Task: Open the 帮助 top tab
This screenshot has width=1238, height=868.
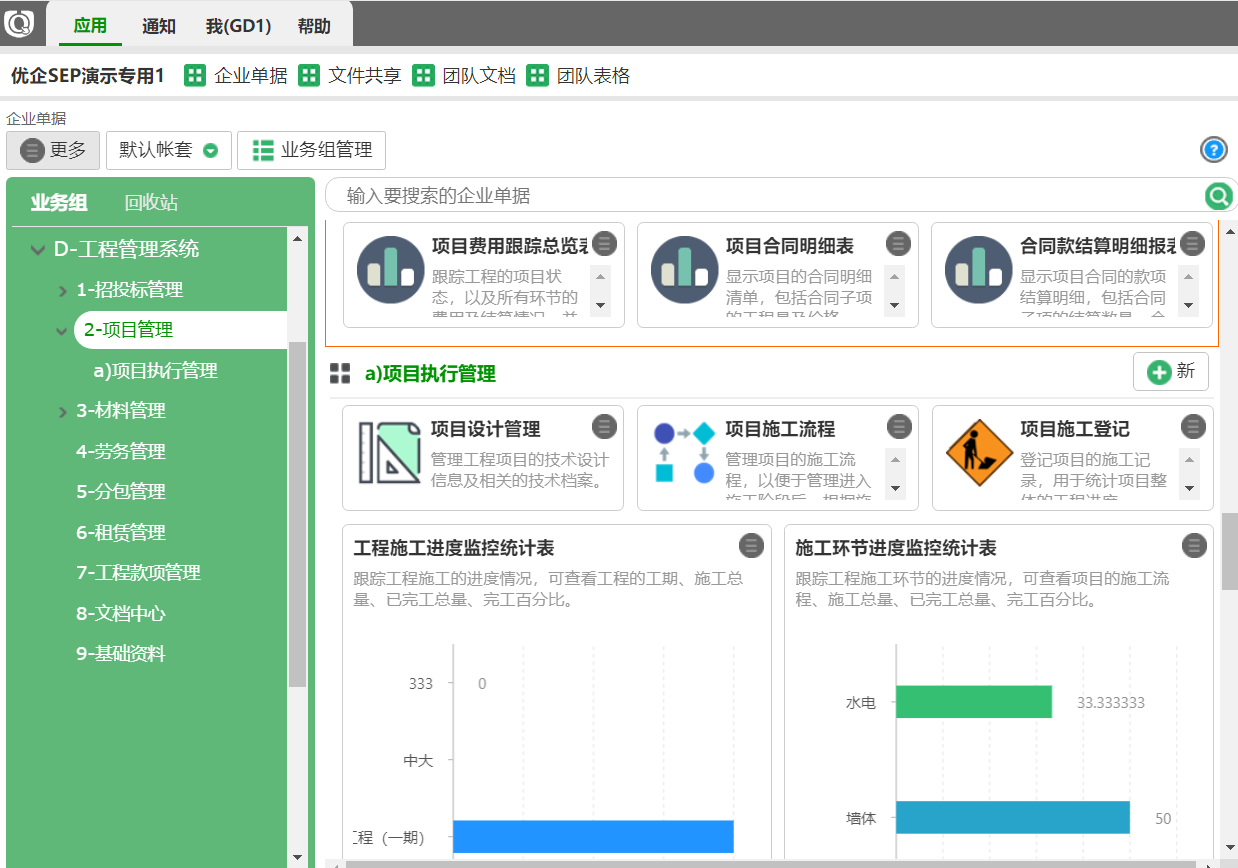Action: coord(314,26)
